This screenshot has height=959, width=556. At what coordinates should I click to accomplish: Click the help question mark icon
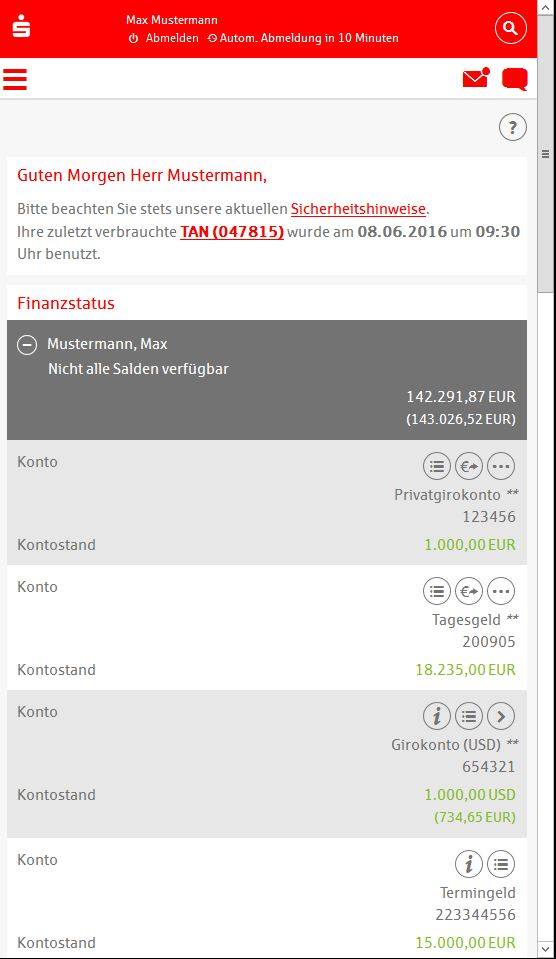point(513,128)
